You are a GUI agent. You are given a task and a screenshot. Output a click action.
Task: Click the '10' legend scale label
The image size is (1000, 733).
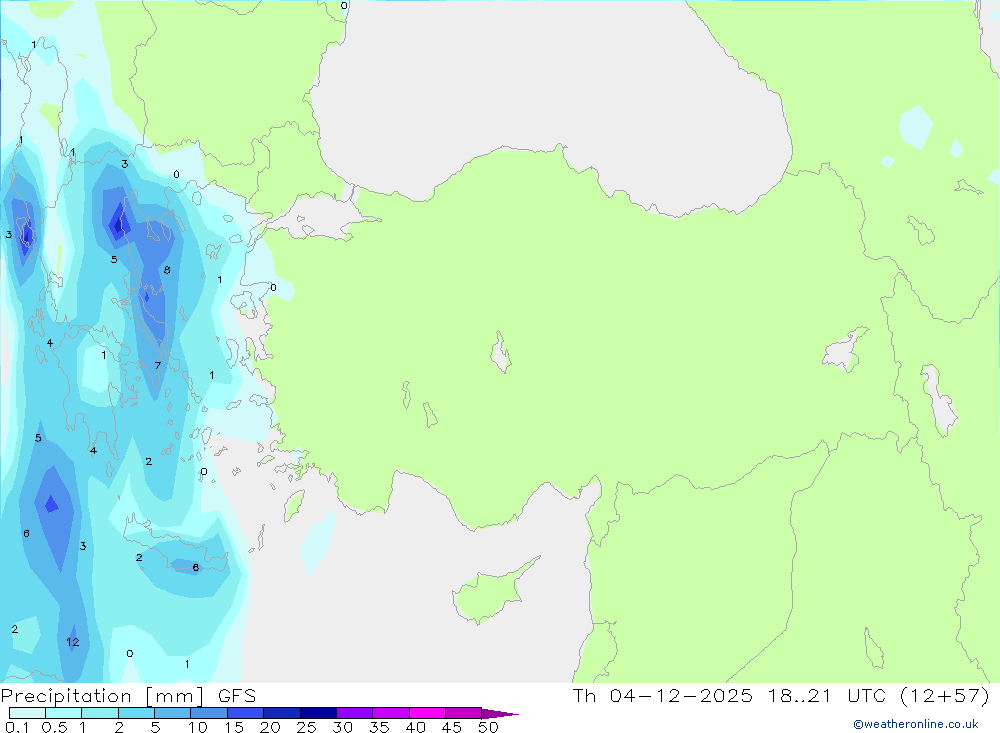tap(198, 727)
